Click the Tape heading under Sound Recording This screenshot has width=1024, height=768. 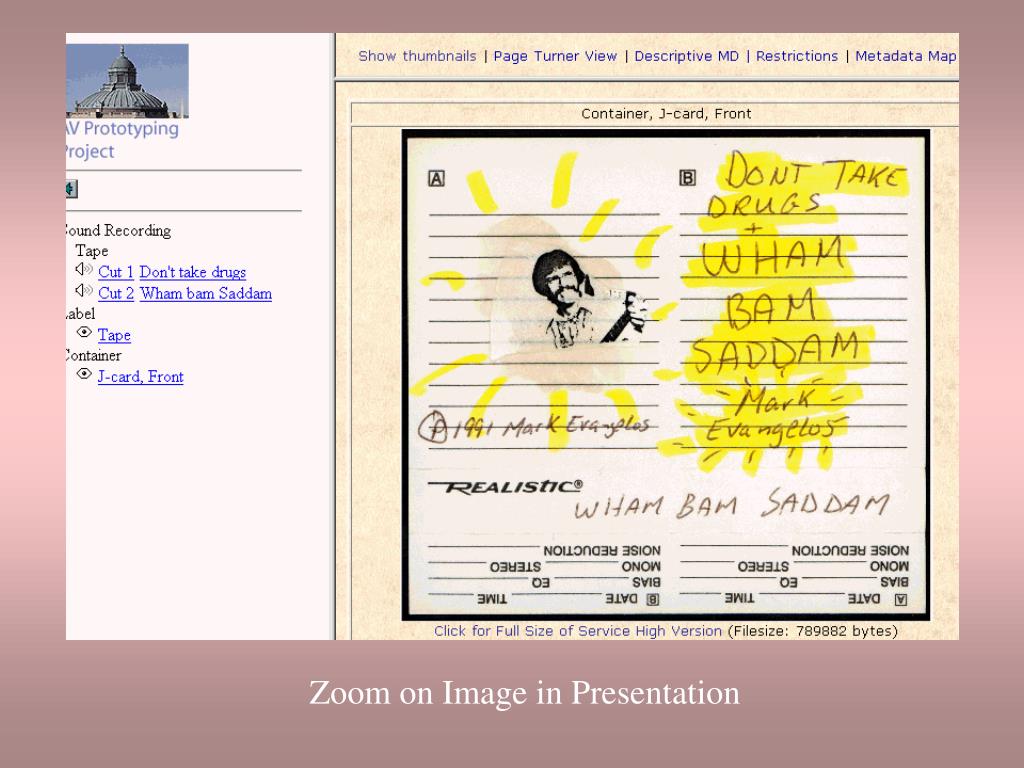click(x=91, y=251)
